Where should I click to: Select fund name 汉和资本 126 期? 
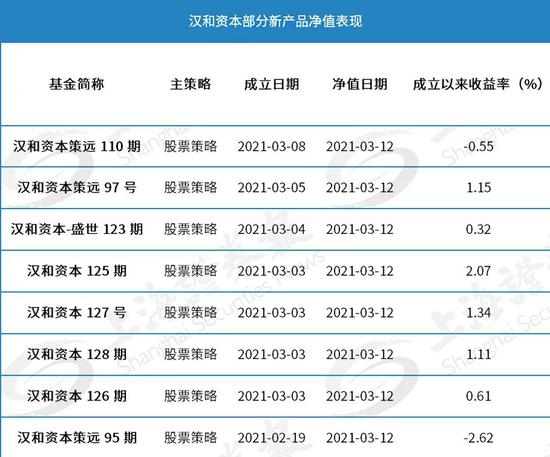(x=77, y=396)
